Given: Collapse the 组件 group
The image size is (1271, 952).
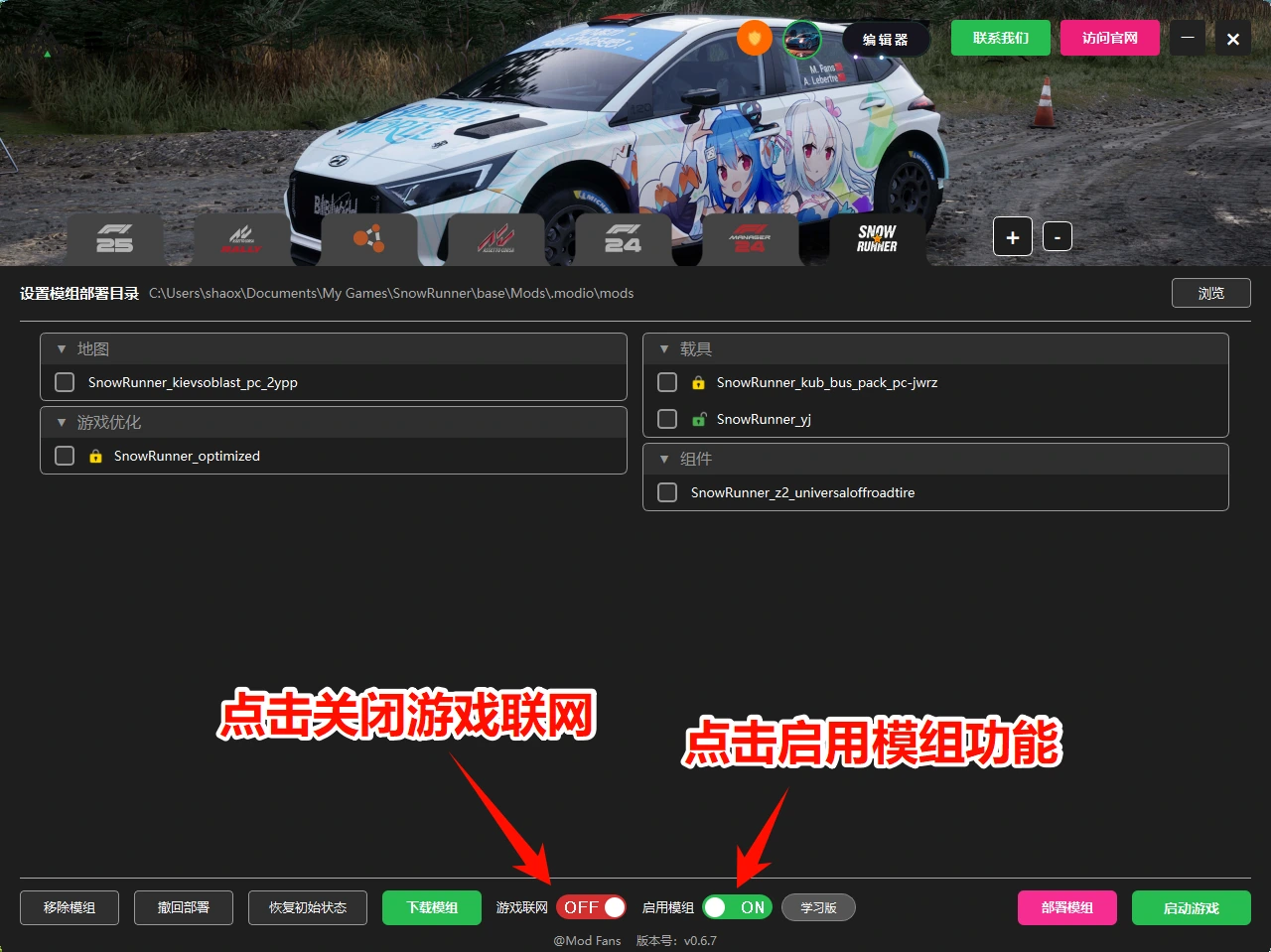Looking at the screenshot, I should pos(664,459).
